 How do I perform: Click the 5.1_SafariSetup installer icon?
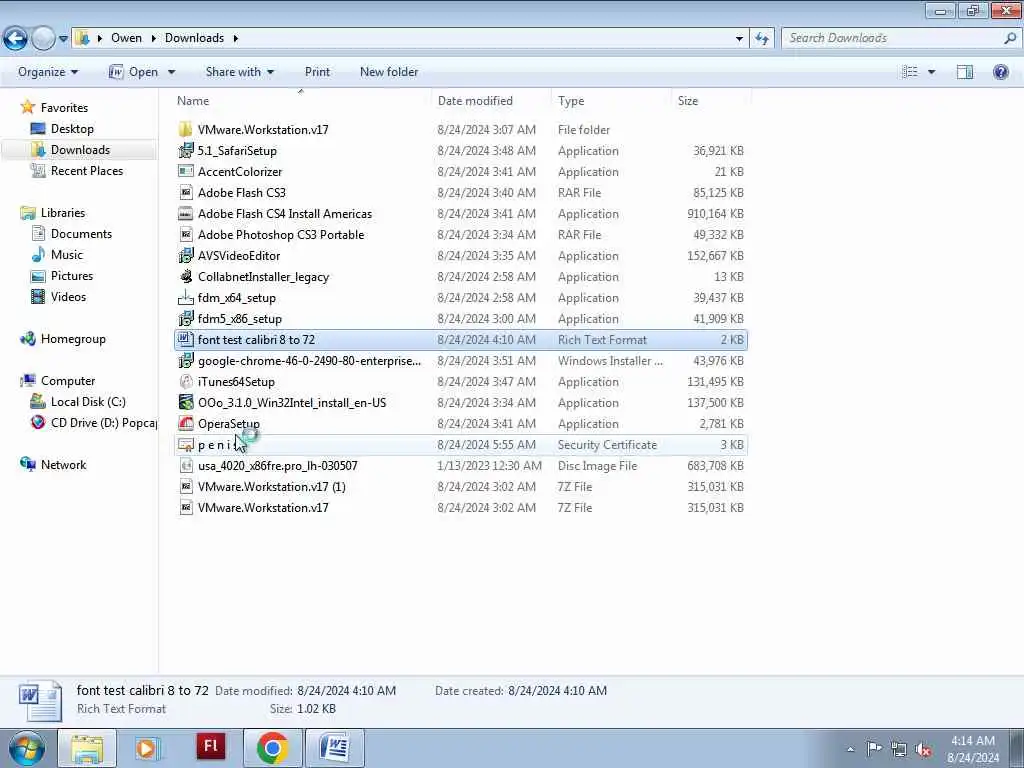click(185, 150)
